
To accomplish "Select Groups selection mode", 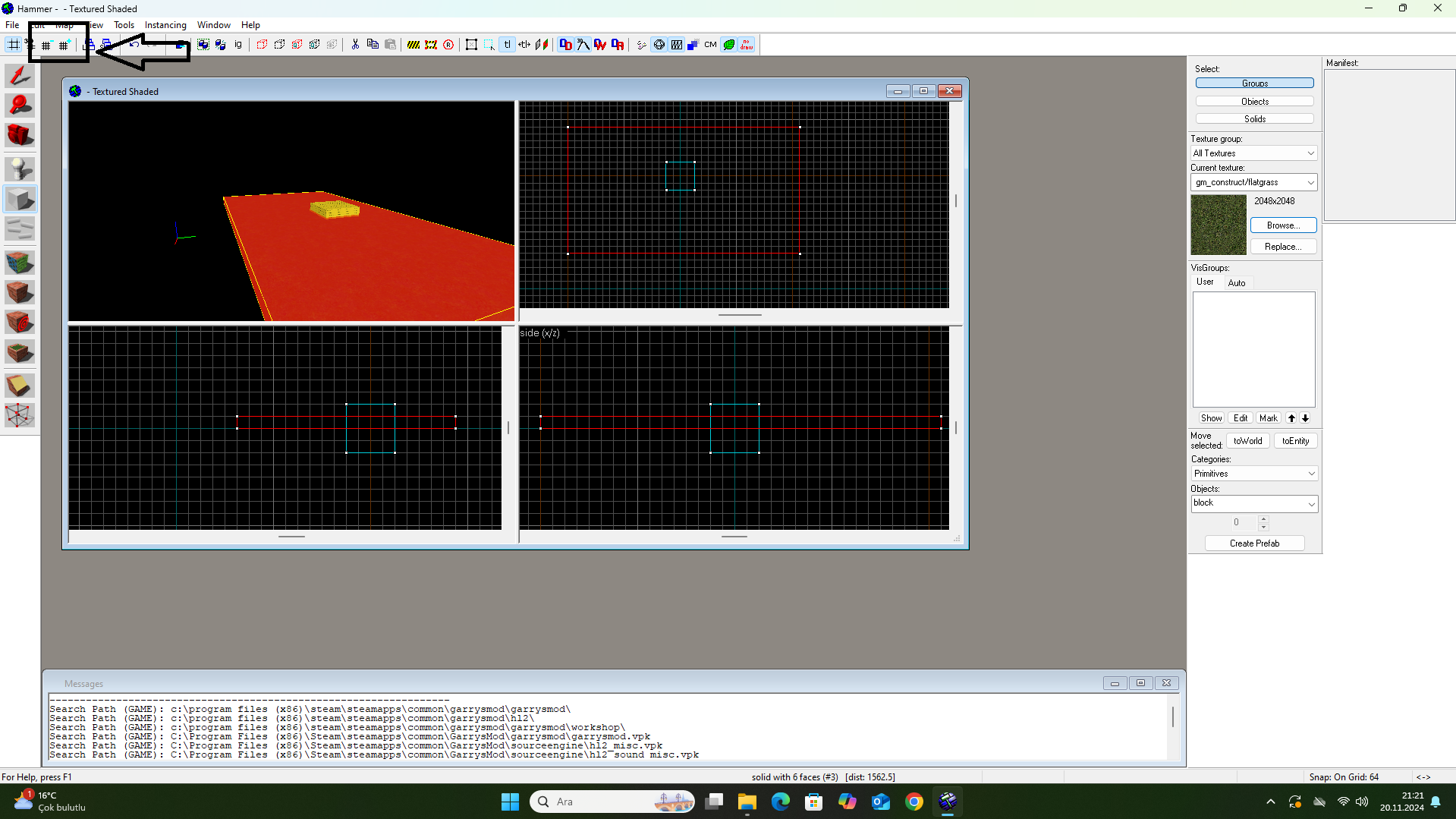I will coord(1255,83).
